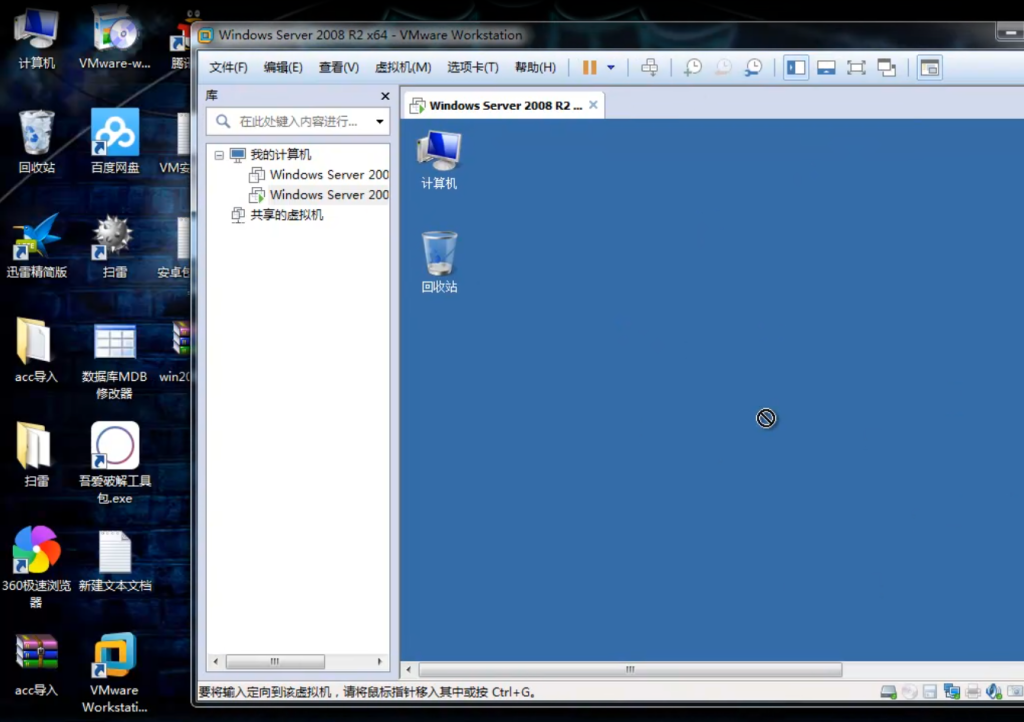The image size is (1024, 722).
Task: Toggle the thumbnail bar view
Action: (x=826, y=67)
